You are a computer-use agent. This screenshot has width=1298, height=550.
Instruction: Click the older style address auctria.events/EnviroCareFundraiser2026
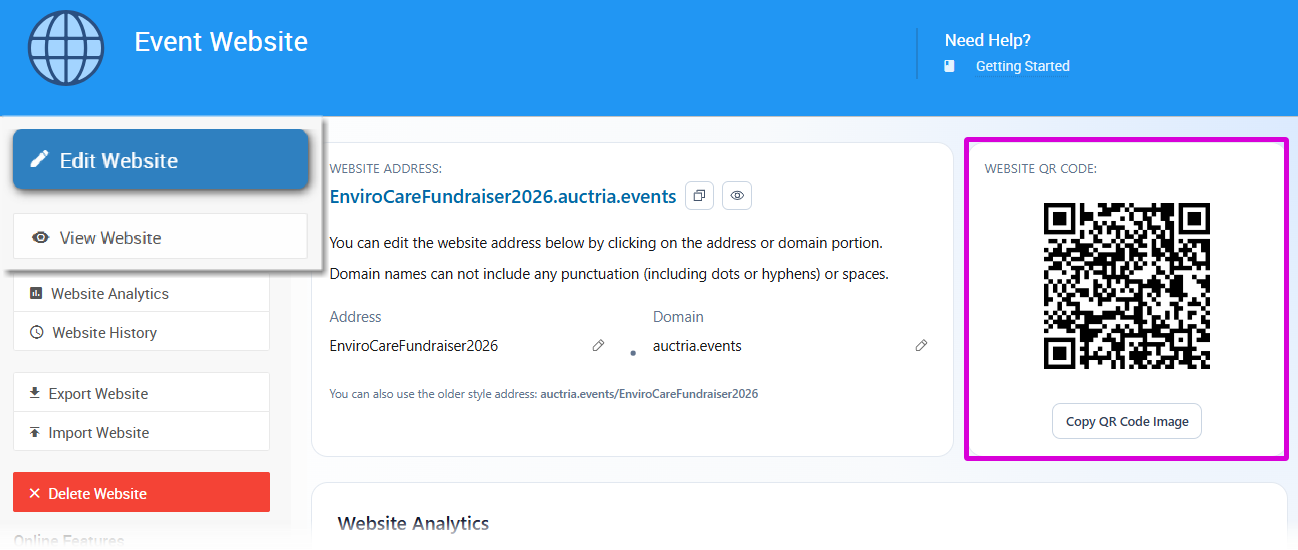tap(649, 394)
